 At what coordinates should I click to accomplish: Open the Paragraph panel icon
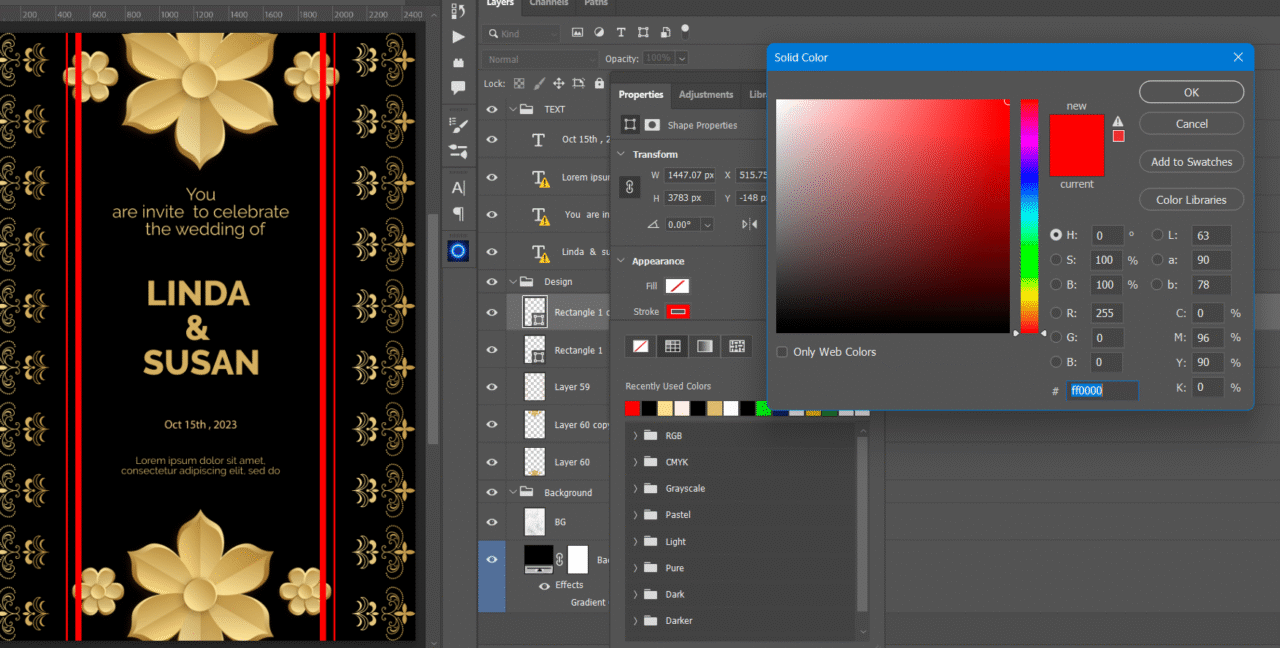(458, 214)
